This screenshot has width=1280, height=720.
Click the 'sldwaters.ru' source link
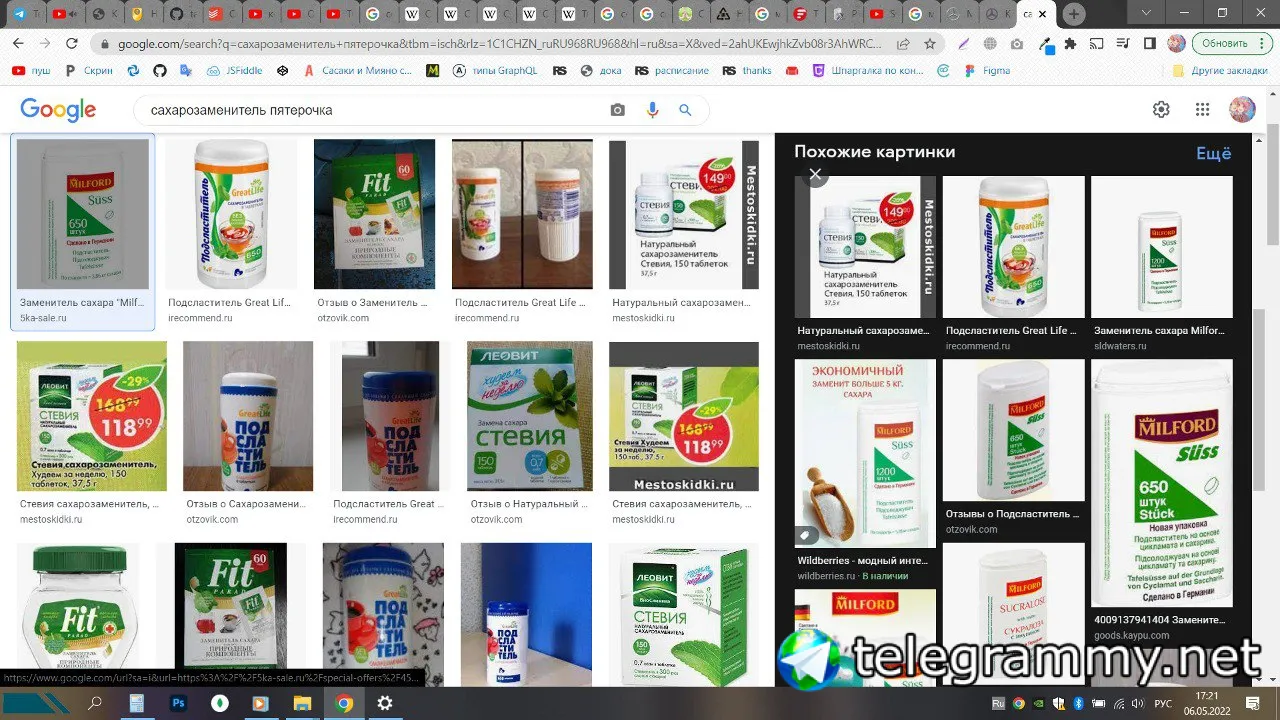[x=1120, y=346]
